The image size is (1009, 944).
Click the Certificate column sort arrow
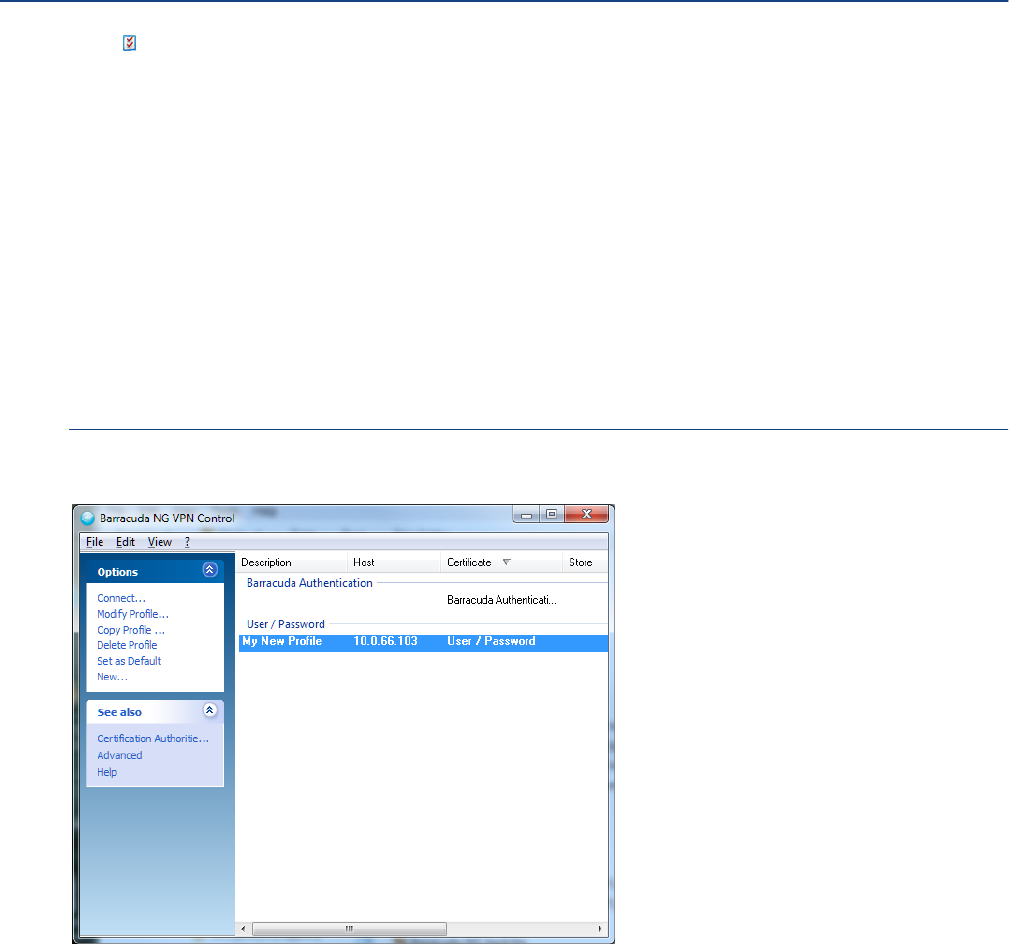coord(506,562)
